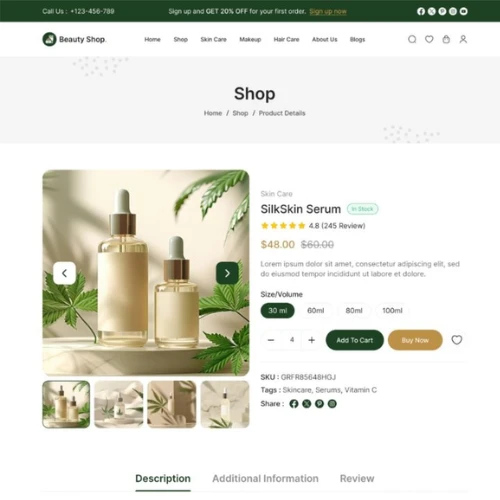Open the search icon in header

click(x=412, y=39)
